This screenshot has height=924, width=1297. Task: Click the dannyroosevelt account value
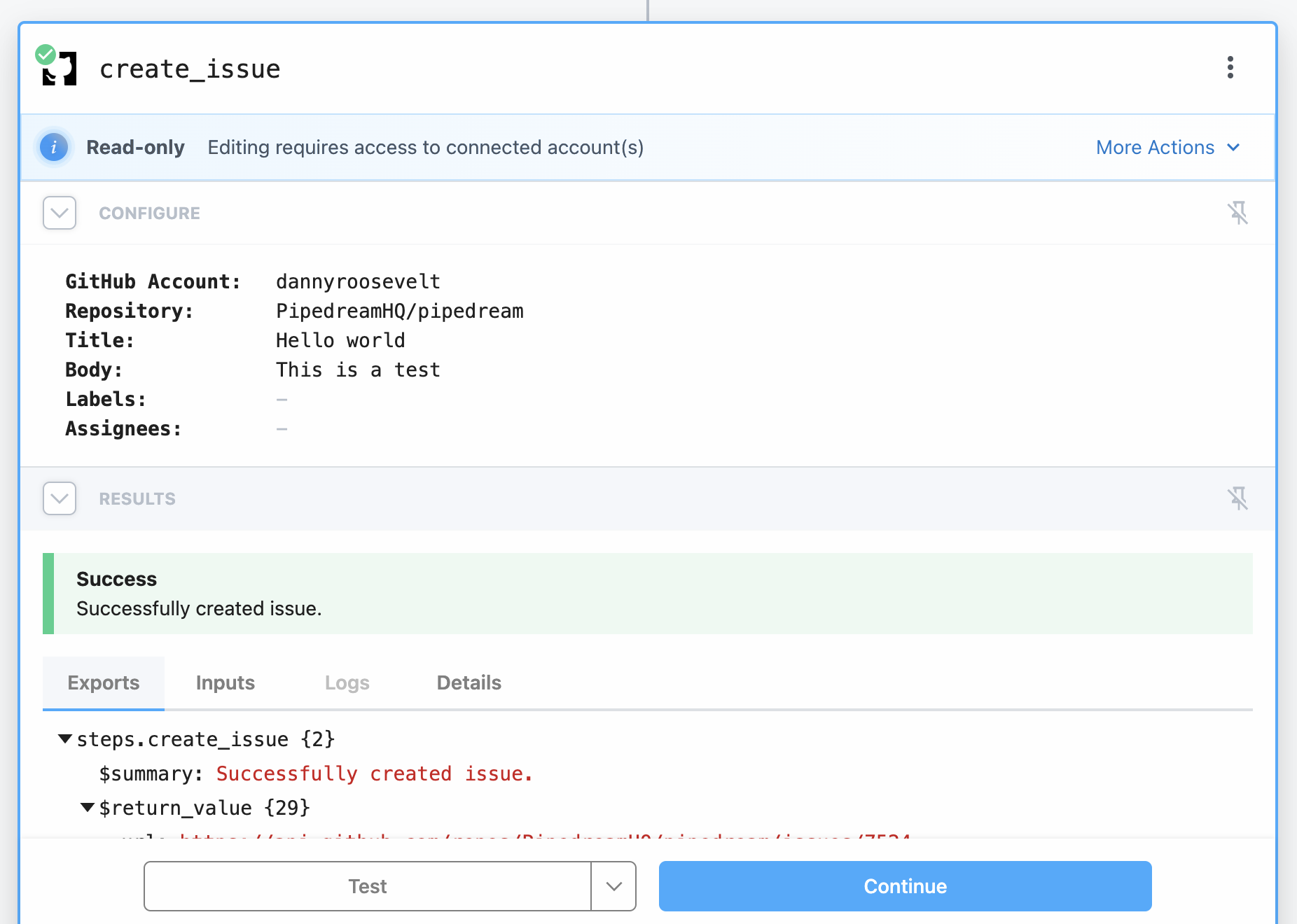pyautogui.click(x=358, y=281)
